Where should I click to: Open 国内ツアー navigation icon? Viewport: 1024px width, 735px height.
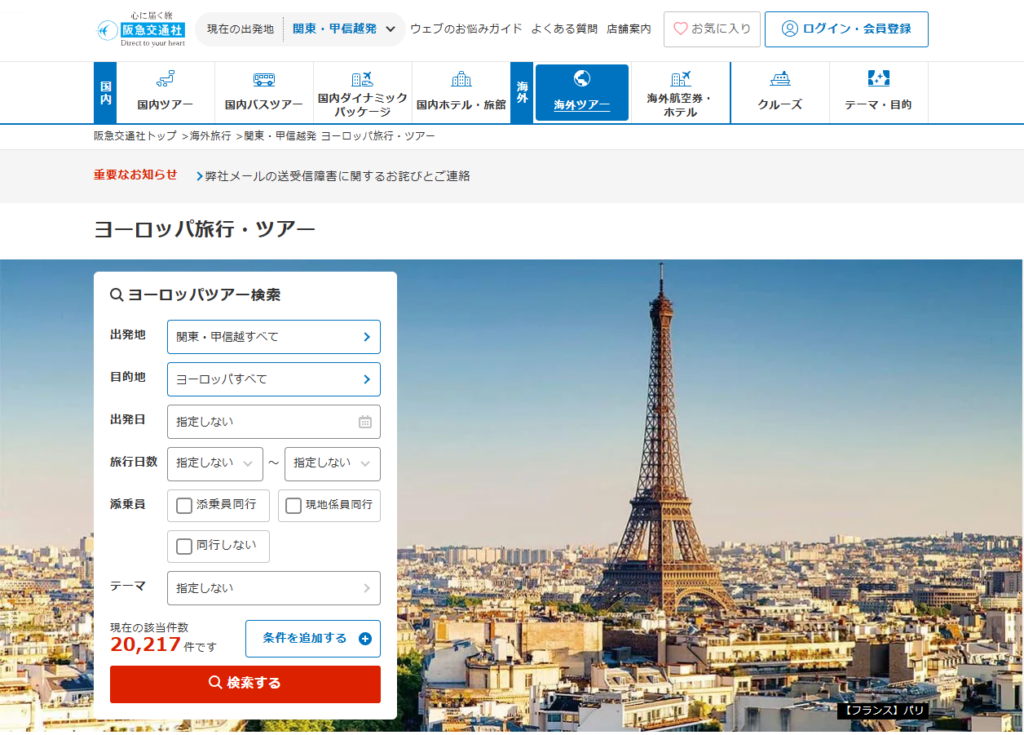(165, 79)
